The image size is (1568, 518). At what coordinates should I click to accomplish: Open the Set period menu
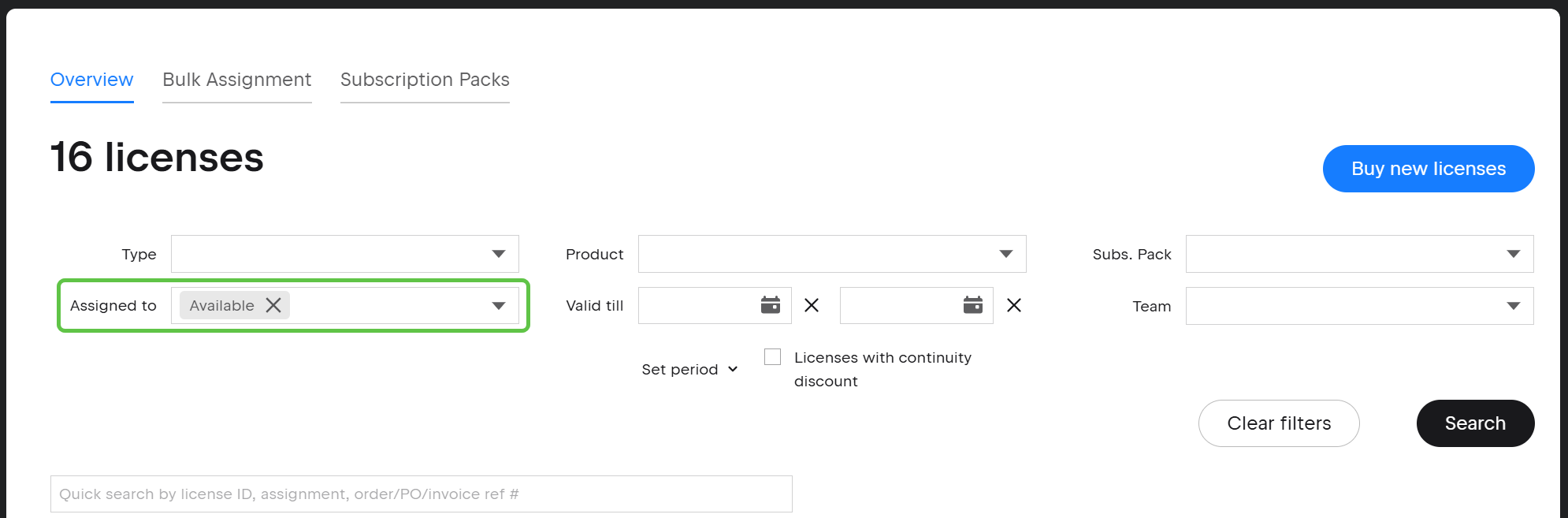pyautogui.click(x=689, y=370)
